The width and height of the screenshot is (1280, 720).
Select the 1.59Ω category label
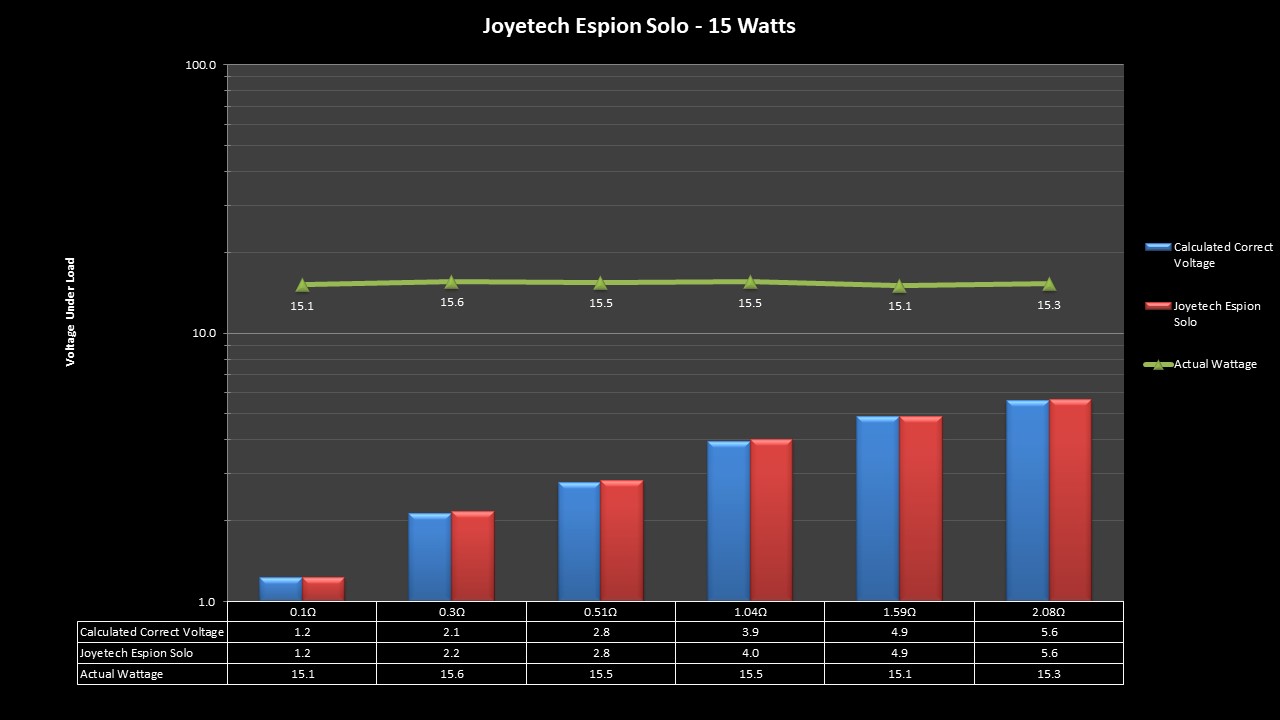[x=899, y=612]
